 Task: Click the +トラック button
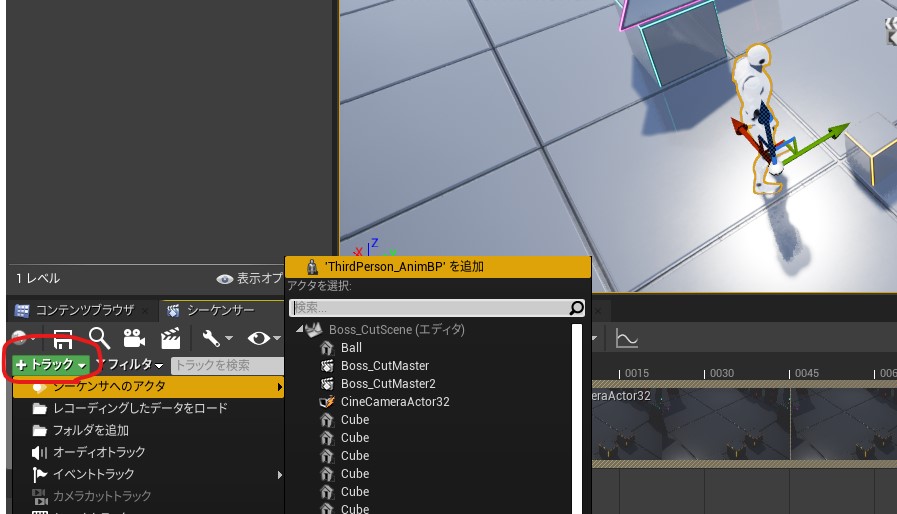pos(50,365)
